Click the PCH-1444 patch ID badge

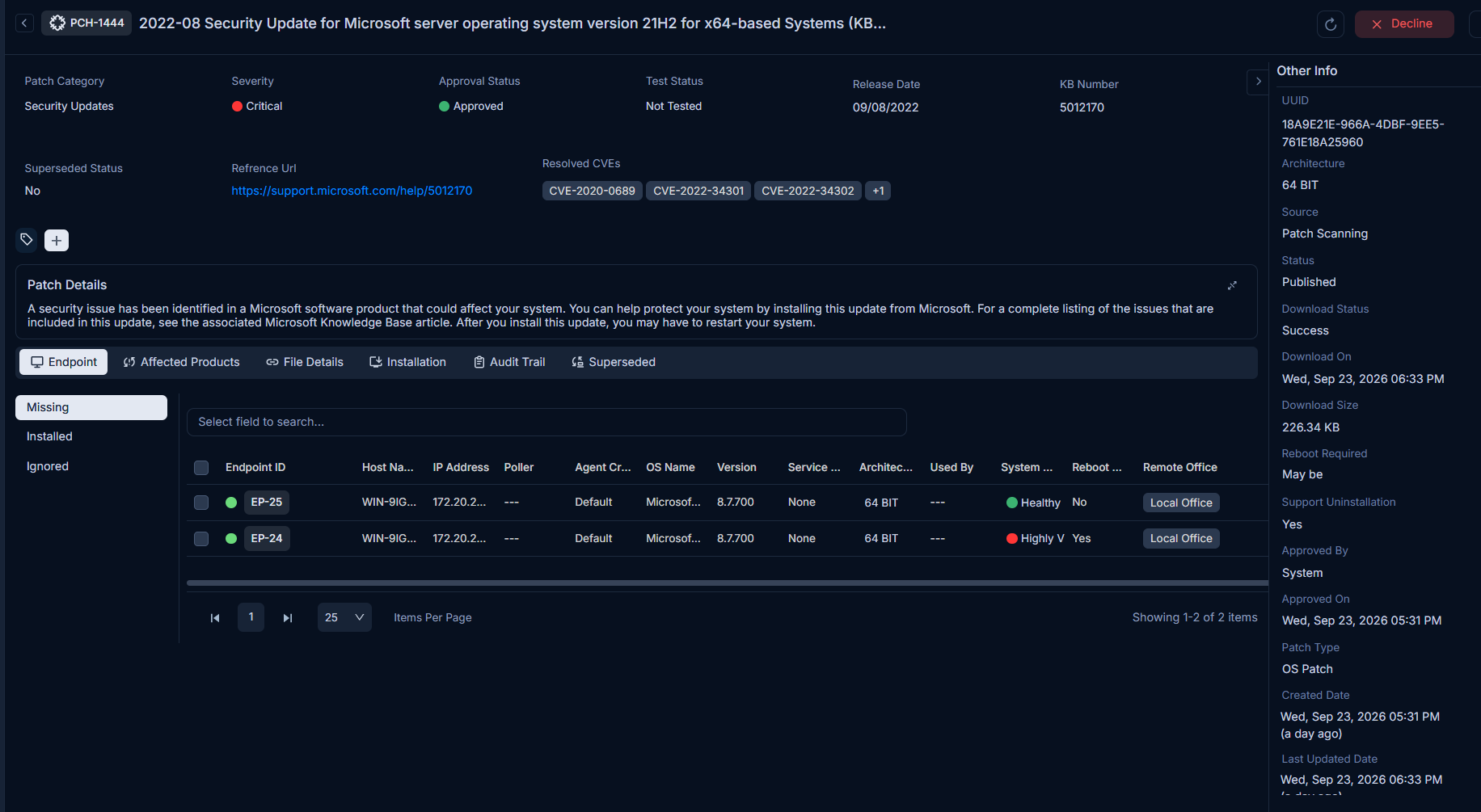pos(86,23)
